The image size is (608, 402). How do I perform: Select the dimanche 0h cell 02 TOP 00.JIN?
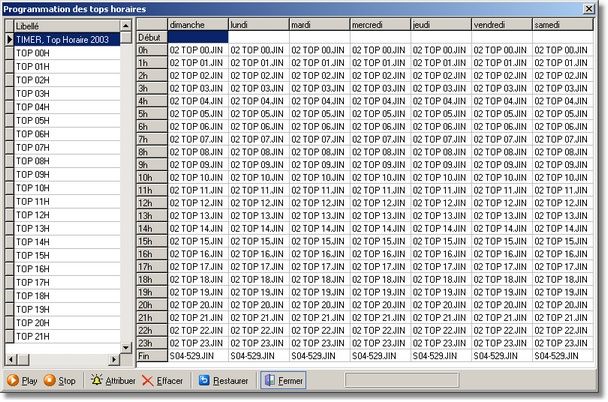(198, 50)
